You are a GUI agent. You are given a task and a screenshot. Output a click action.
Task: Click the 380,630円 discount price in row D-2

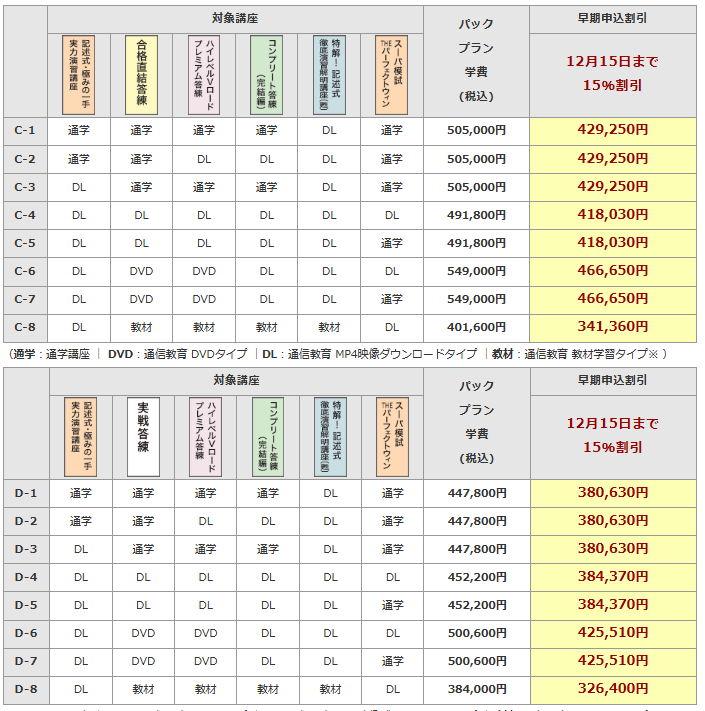[613, 521]
